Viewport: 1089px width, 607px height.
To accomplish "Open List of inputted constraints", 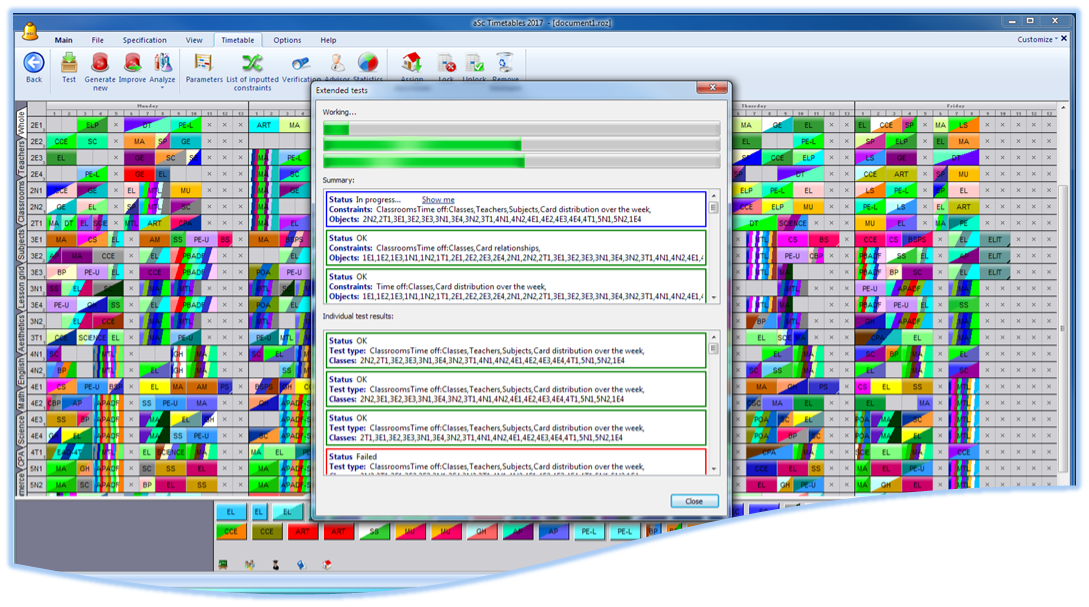I will [x=252, y=63].
